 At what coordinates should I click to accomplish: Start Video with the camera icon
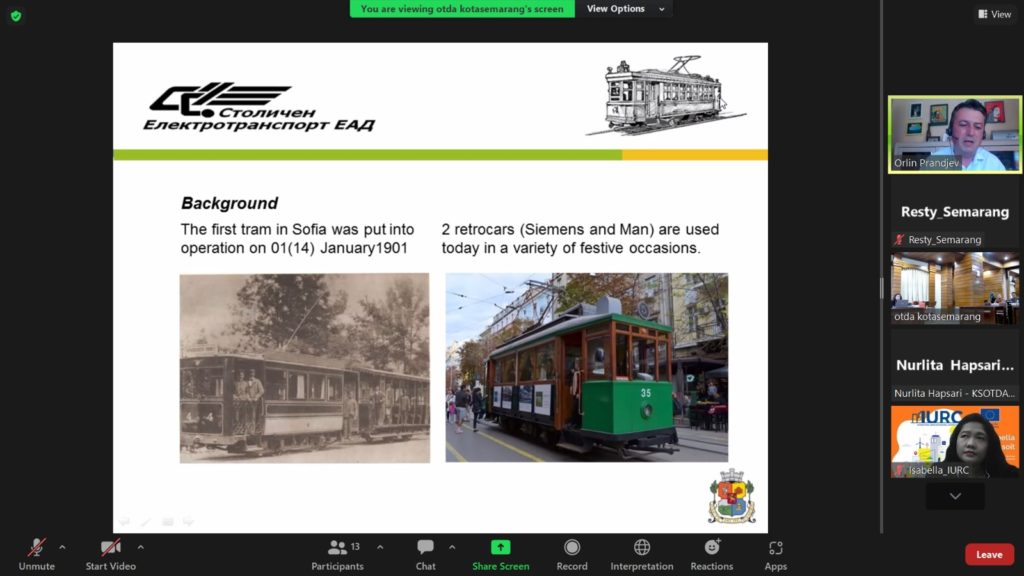click(110, 548)
